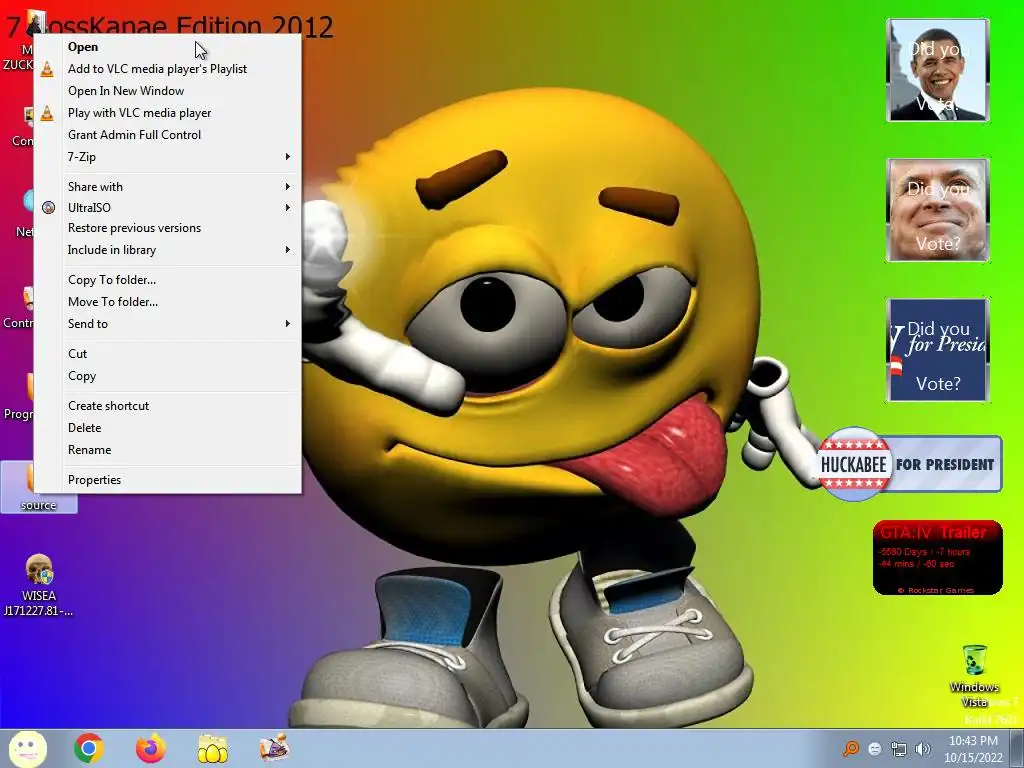This screenshot has height=768, width=1024.
Task: Expand the 7-Zip submenu
Action: point(168,157)
